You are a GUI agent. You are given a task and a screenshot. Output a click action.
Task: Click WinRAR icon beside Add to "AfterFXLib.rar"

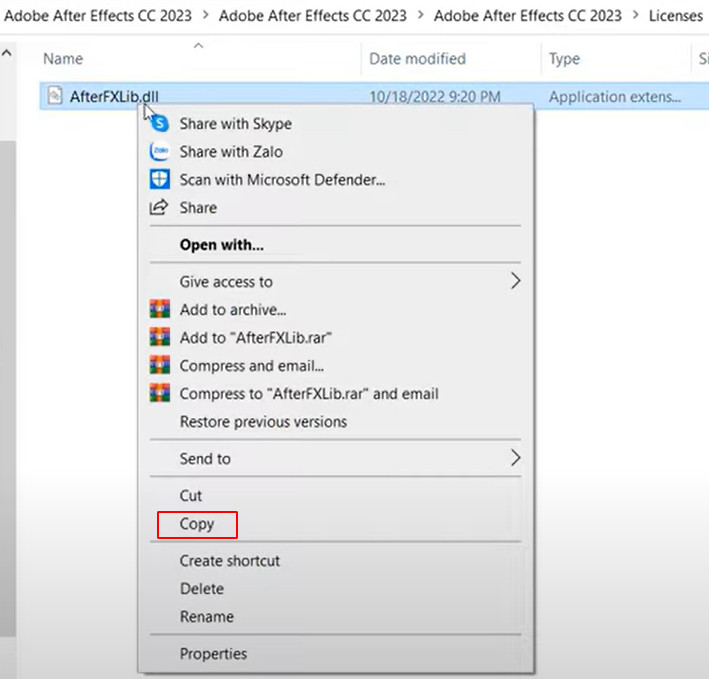[x=158, y=338]
